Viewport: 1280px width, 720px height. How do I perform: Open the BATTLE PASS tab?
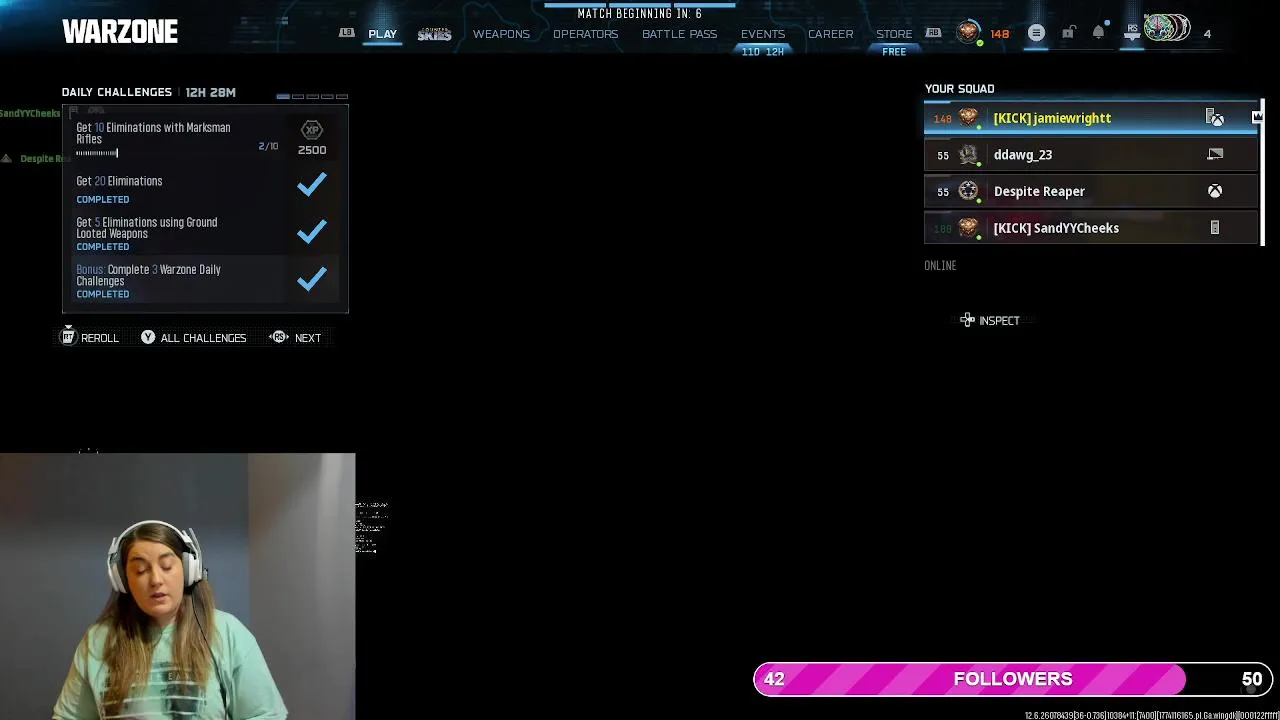tap(679, 34)
